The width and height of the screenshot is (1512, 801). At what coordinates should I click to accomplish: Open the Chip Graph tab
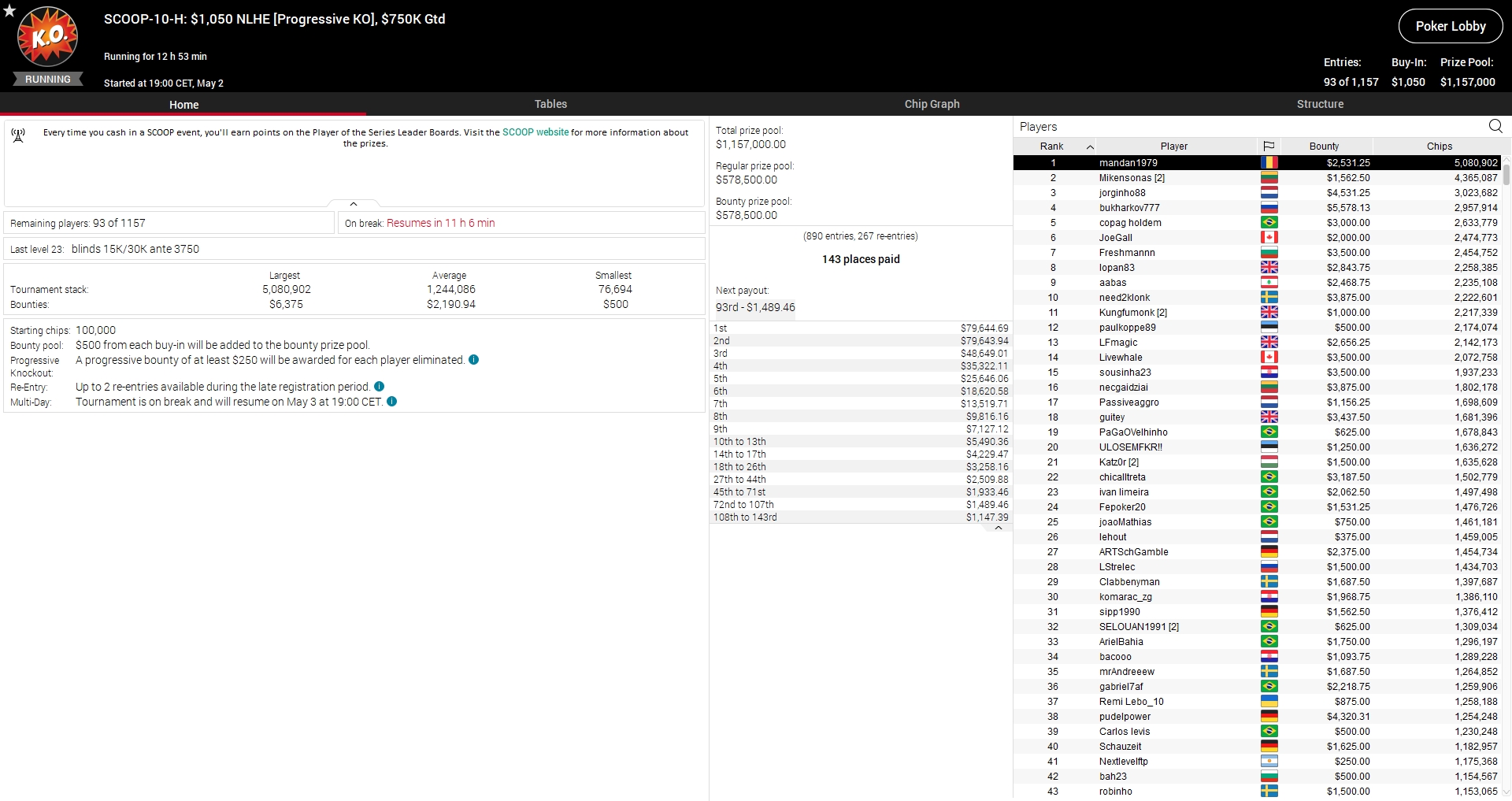pos(932,104)
